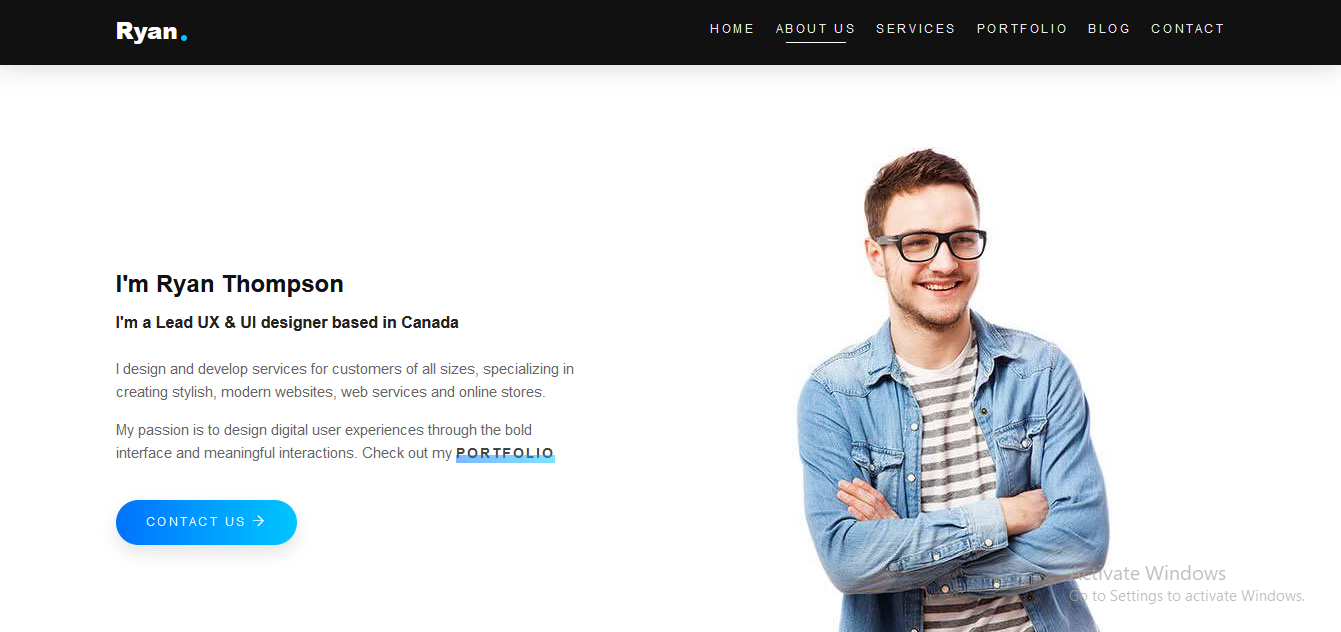Click the blue CONTACT US button
Viewport: 1341px width, 632px height.
pos(206,522)
